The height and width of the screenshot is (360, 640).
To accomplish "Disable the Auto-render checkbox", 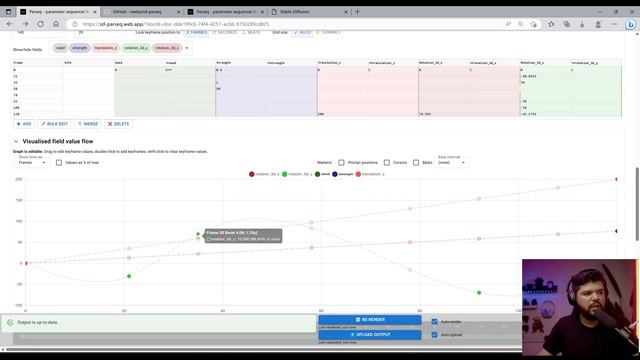I will 434,322.
